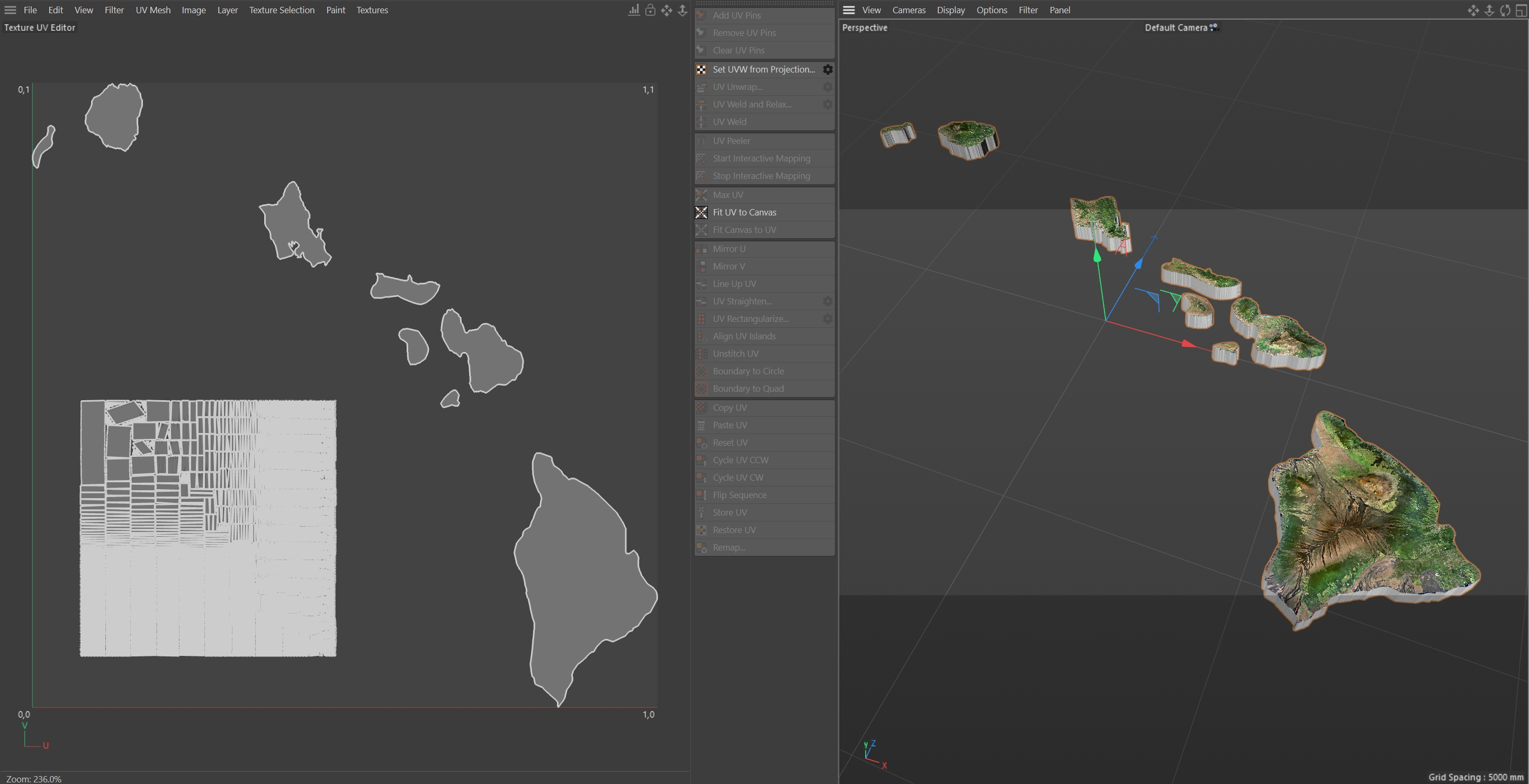Screen dimensions: 1529x784
Task: Open the UV editor hamburger menu
Action: pyautogui.click(x=10, y=10)
